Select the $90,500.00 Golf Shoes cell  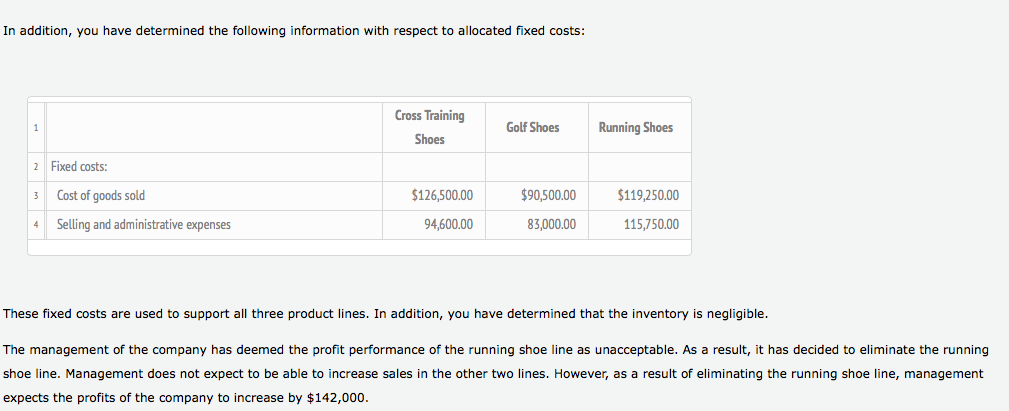tap(548, 196)
